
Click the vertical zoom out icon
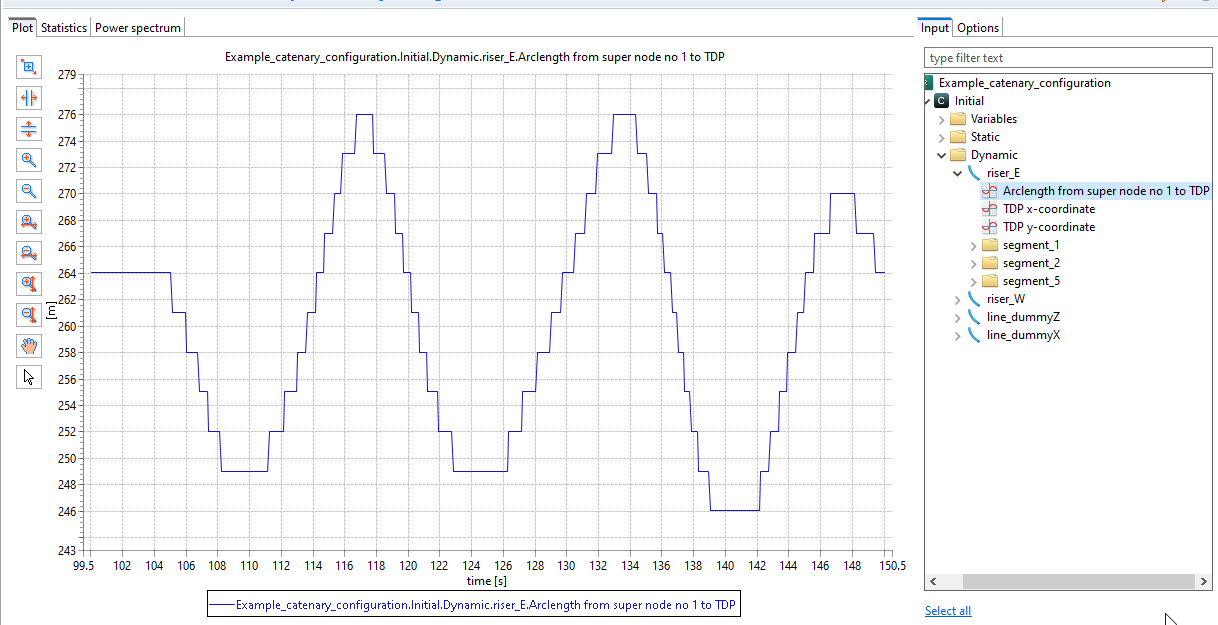tap(29, 315)
